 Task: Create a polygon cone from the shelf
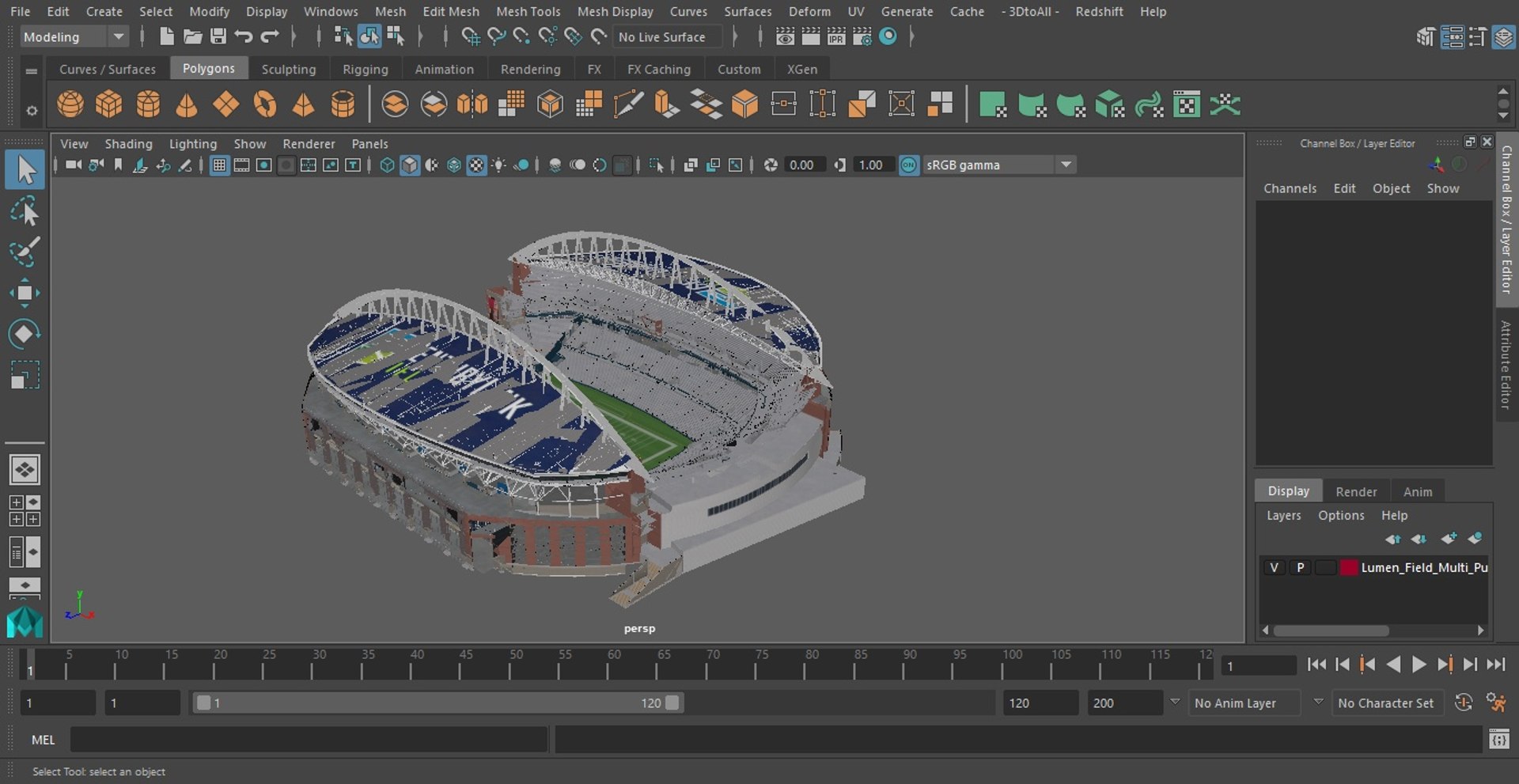click(x=187, y=104)
